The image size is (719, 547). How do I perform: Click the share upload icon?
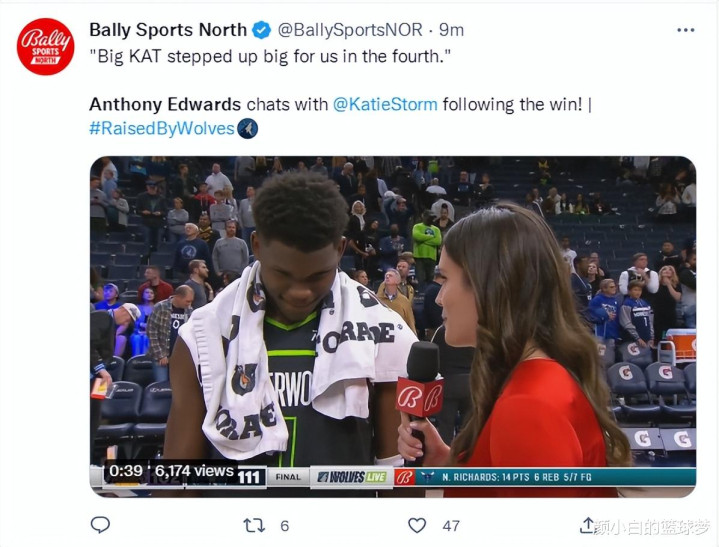[587, 525]
